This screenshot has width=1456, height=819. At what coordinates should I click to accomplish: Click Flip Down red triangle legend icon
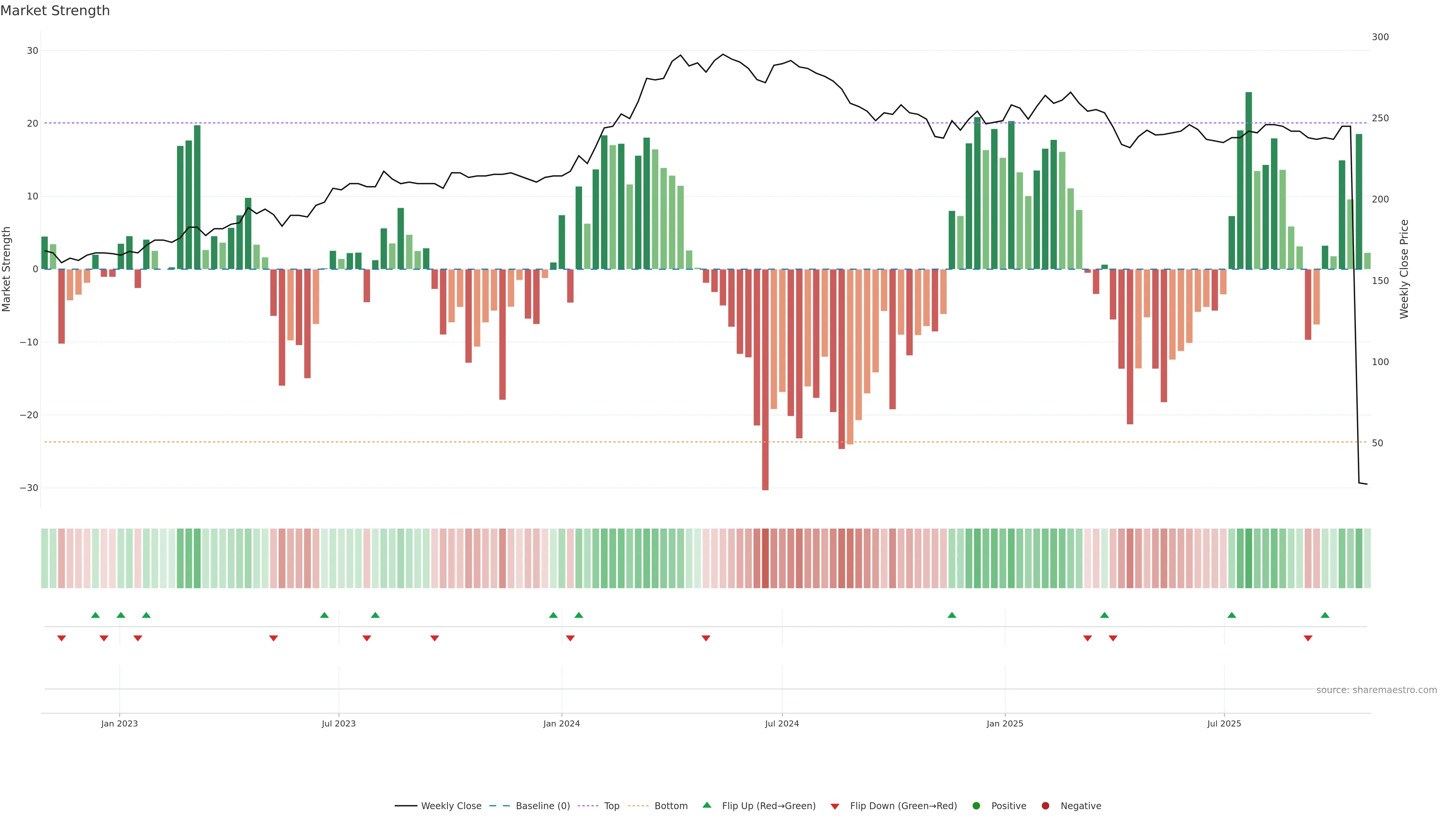click(x=835, y=806)
